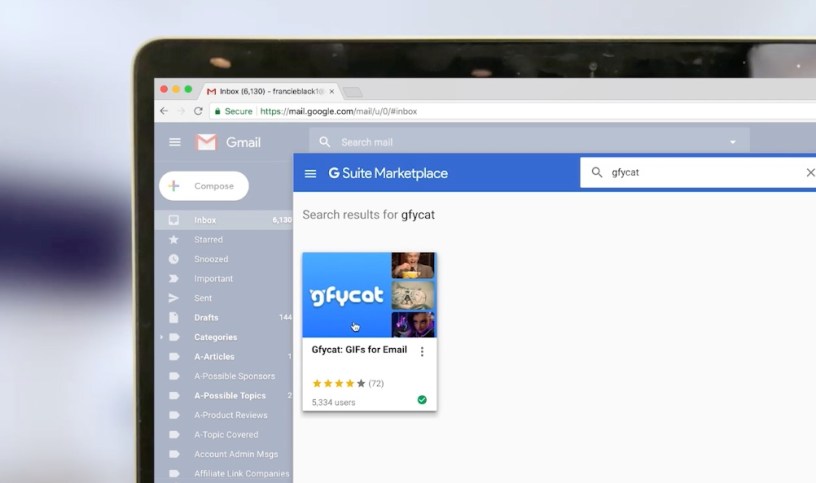The height and width of the screenshot is (483, 816).
Task: Click the 6,130 Inbox unread count
Action: 282,220
